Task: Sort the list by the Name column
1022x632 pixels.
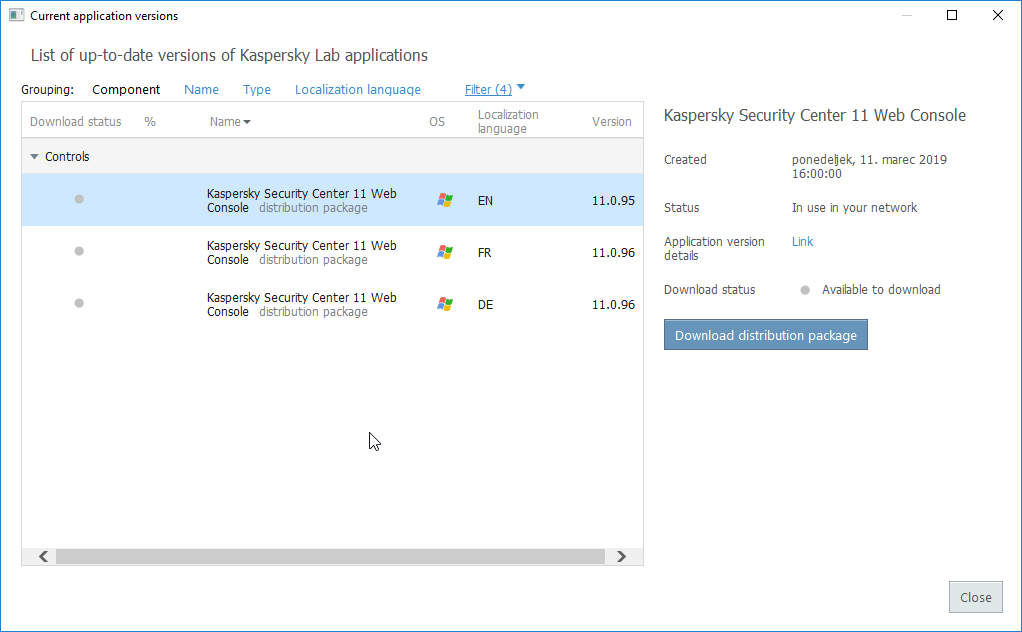Action: tap(229, 122)
